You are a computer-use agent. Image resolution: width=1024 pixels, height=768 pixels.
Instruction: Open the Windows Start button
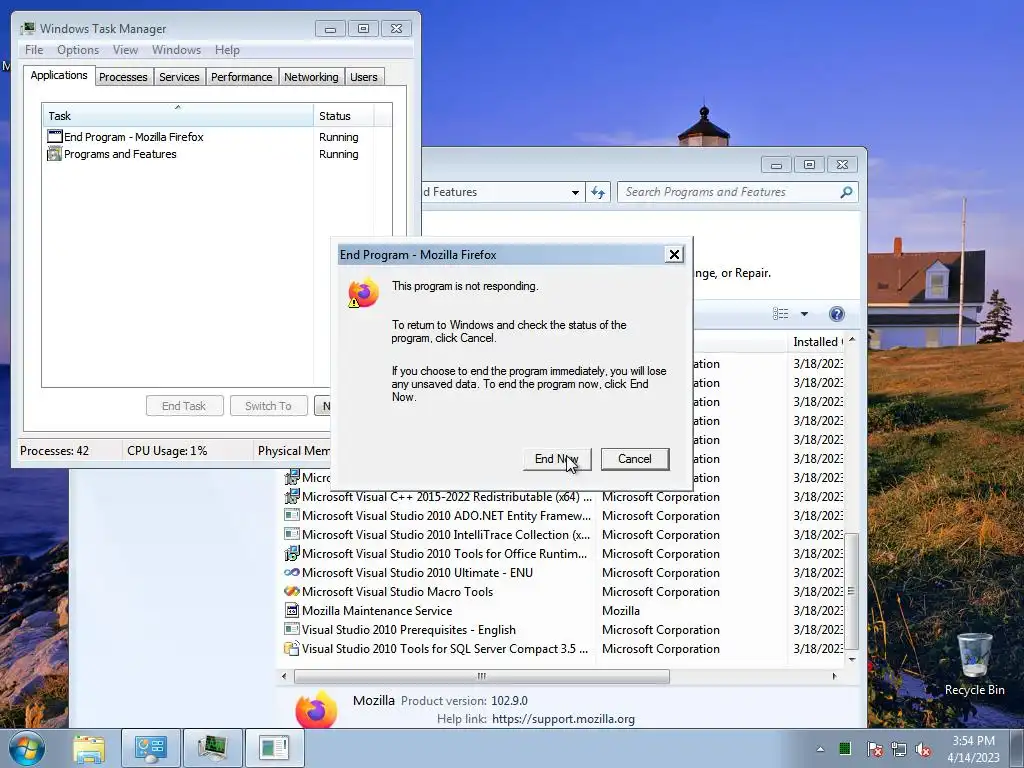coord(26,748)
